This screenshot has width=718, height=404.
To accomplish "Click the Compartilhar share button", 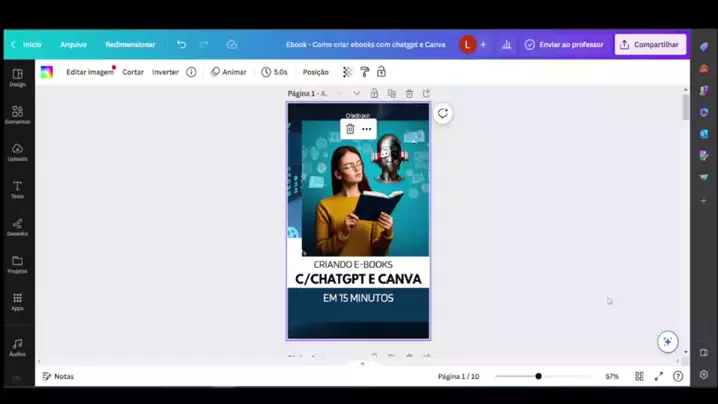I will (x=650, y=44).
